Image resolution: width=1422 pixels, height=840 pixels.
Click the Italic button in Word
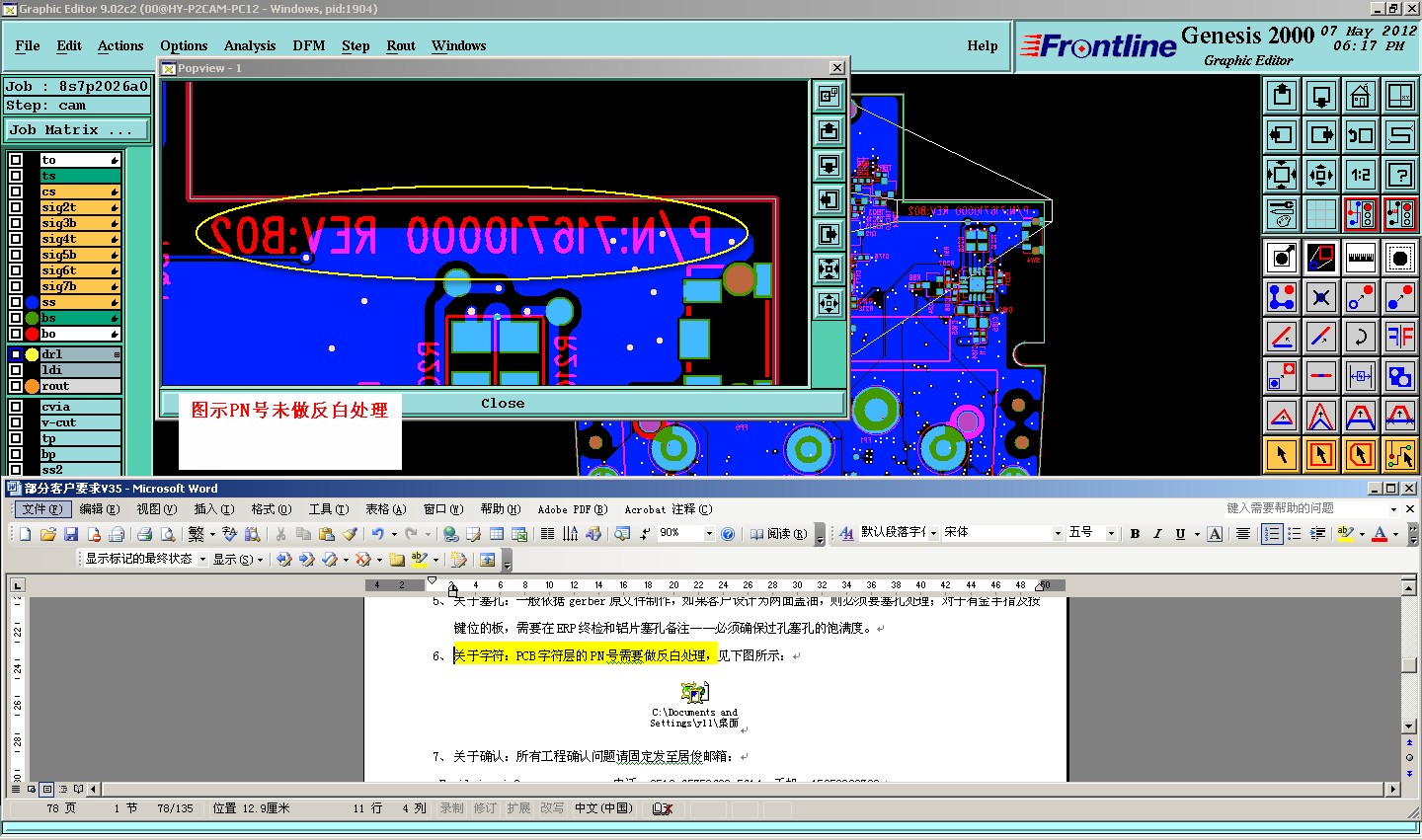pos(1157,534)
